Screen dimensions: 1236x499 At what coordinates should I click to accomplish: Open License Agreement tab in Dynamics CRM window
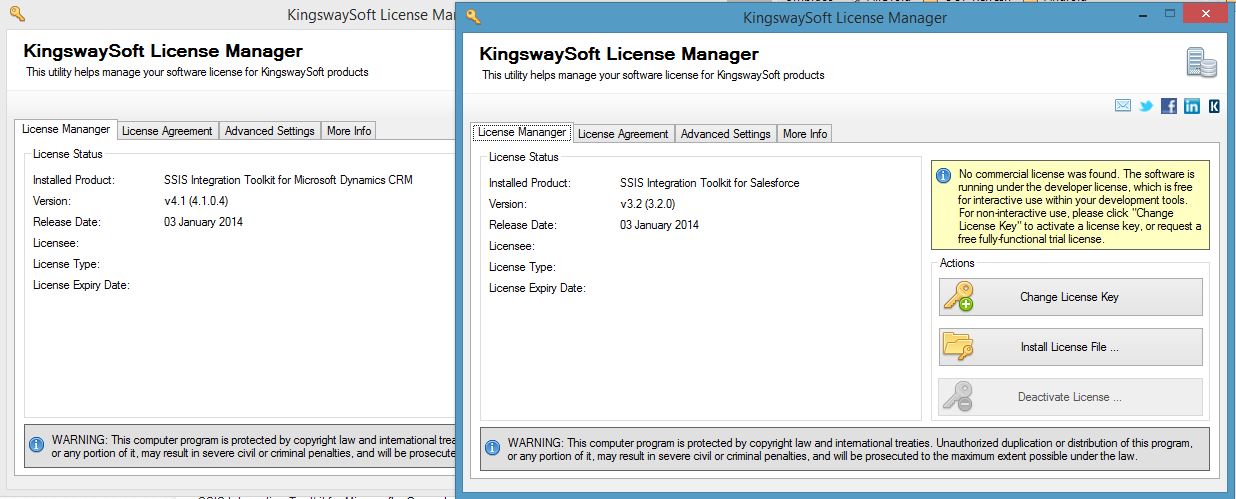(x=167, y=131)
